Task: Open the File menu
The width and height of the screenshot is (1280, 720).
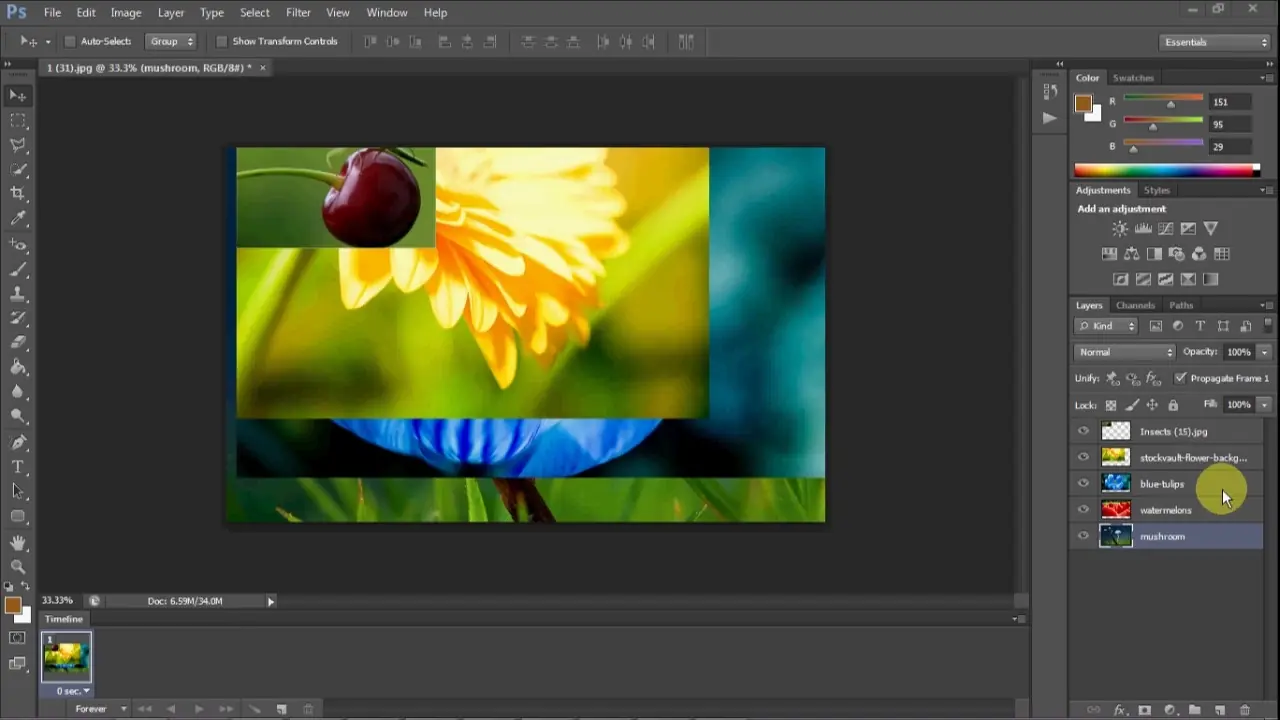Action: click(x=52, y=13)
